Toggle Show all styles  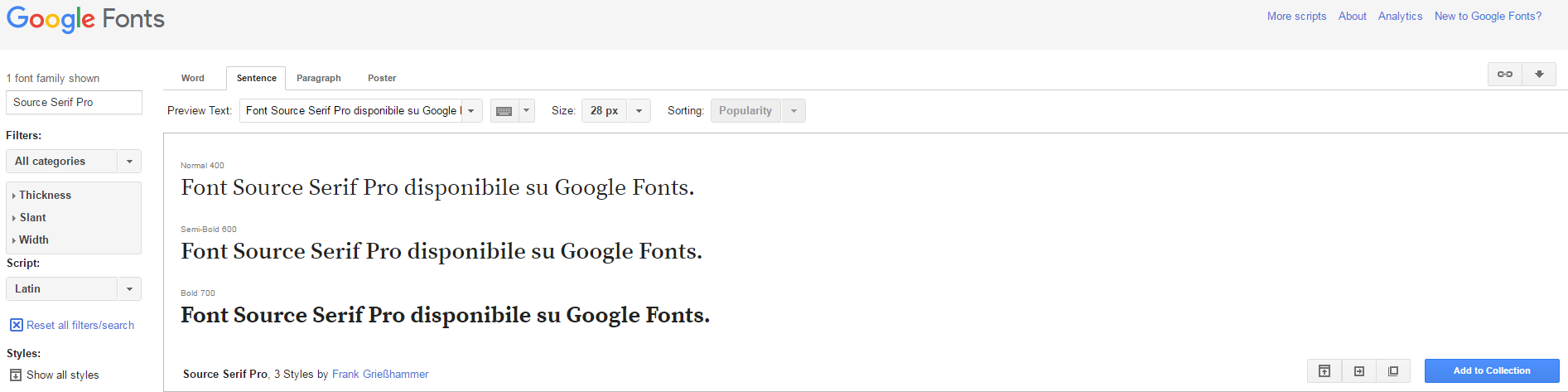tap(16, 375)
